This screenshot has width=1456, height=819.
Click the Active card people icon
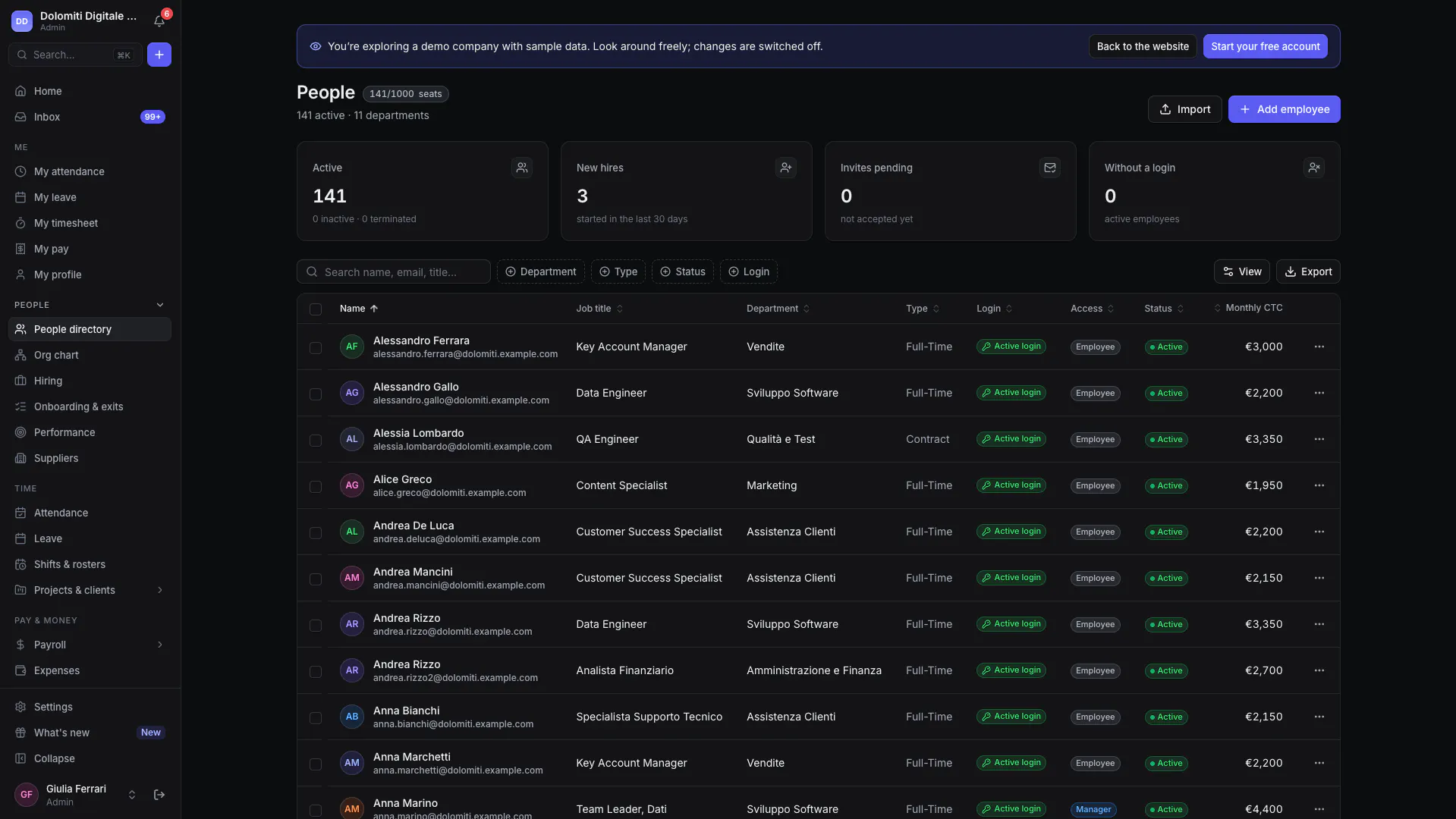pyautogui.click(x=522, y=168)
